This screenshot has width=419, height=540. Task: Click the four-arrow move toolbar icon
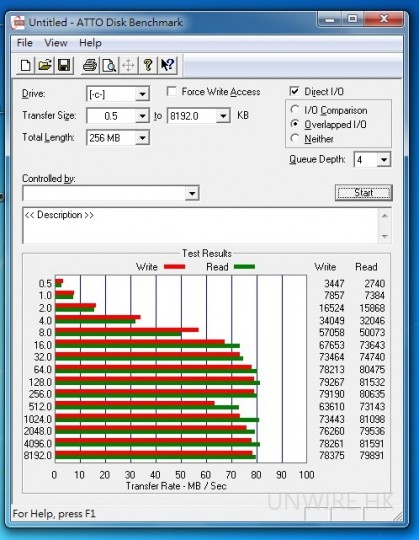pos(128,65)
